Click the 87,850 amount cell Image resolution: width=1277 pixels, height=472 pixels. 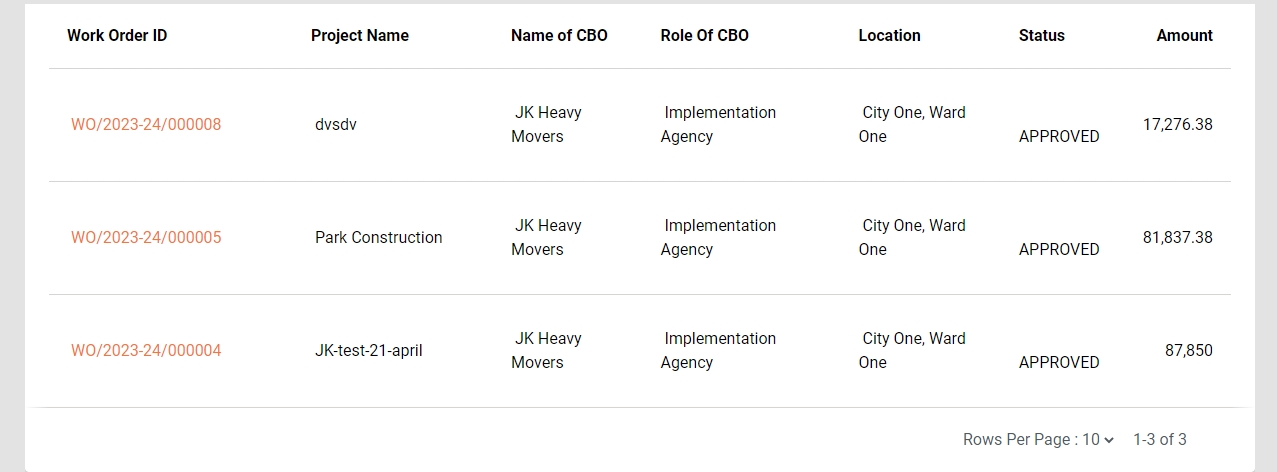[x=1188, y=351]
